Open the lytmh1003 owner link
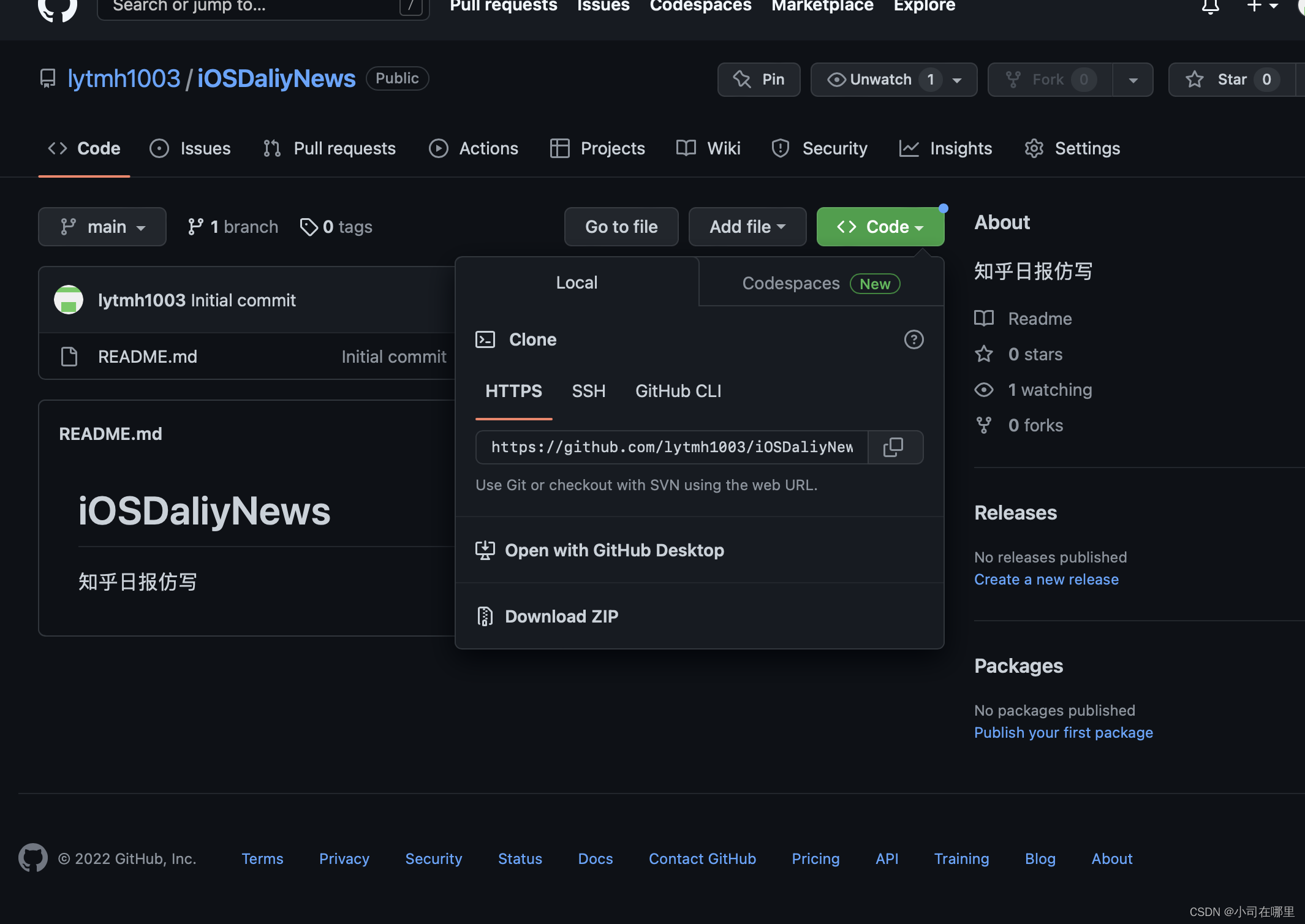1305x924 pixels. coord(124,78)
